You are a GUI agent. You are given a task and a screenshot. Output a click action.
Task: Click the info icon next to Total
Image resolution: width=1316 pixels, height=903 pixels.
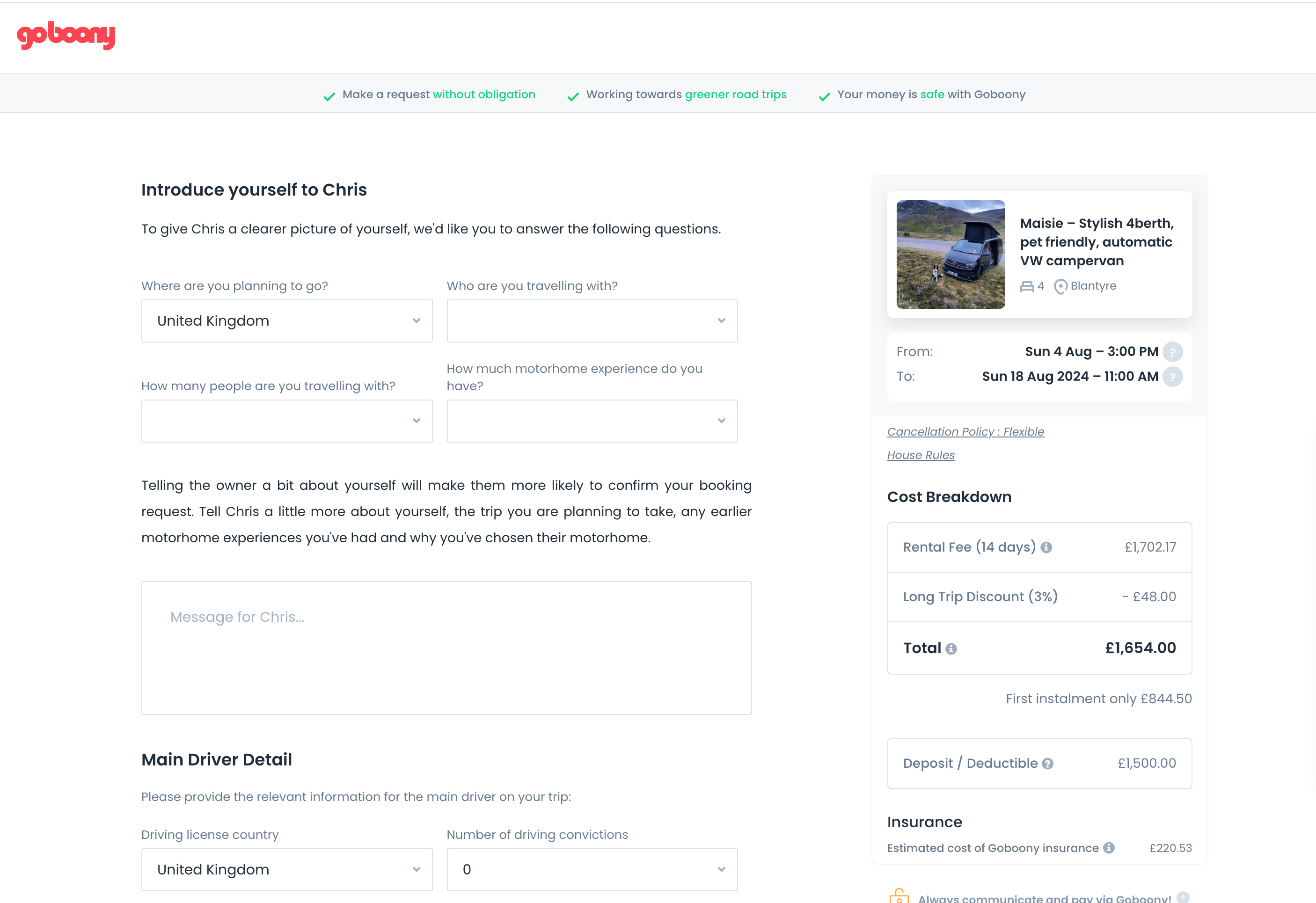pos(951,649)
